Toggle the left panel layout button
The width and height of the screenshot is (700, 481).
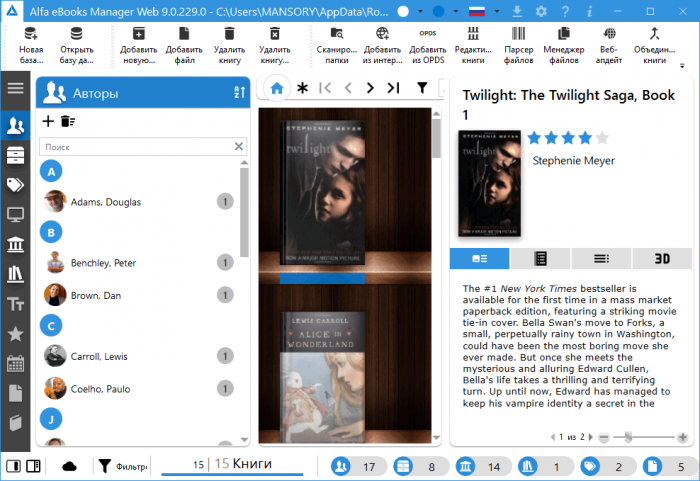coord(13,466)
